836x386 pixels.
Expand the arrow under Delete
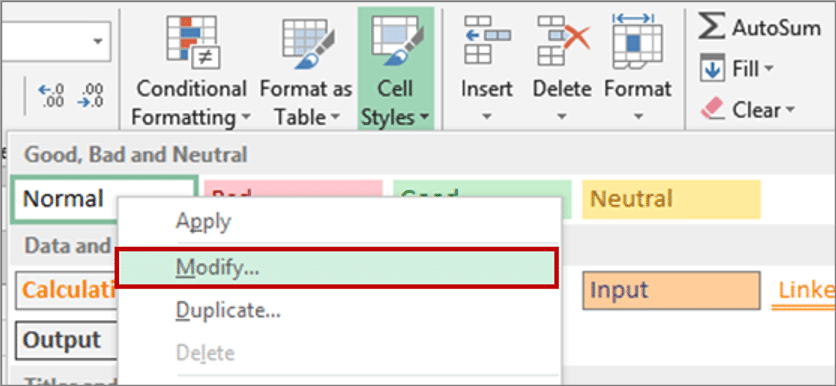(x=562, y=116)
